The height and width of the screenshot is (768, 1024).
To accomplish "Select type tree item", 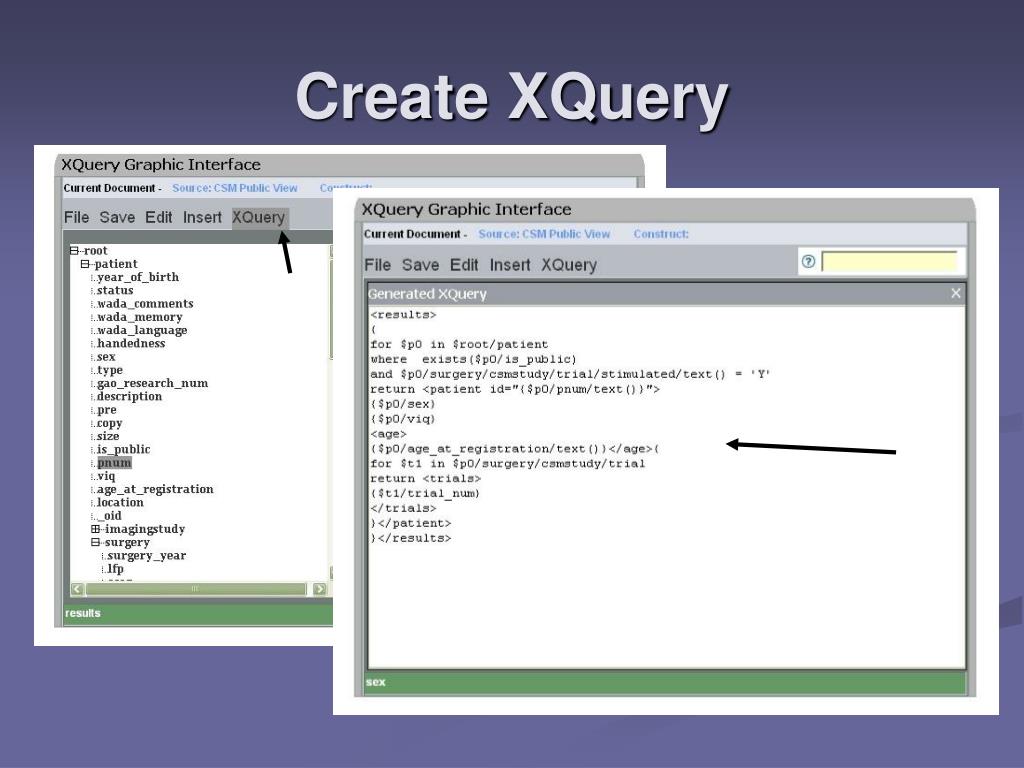I will click(110, 370).
